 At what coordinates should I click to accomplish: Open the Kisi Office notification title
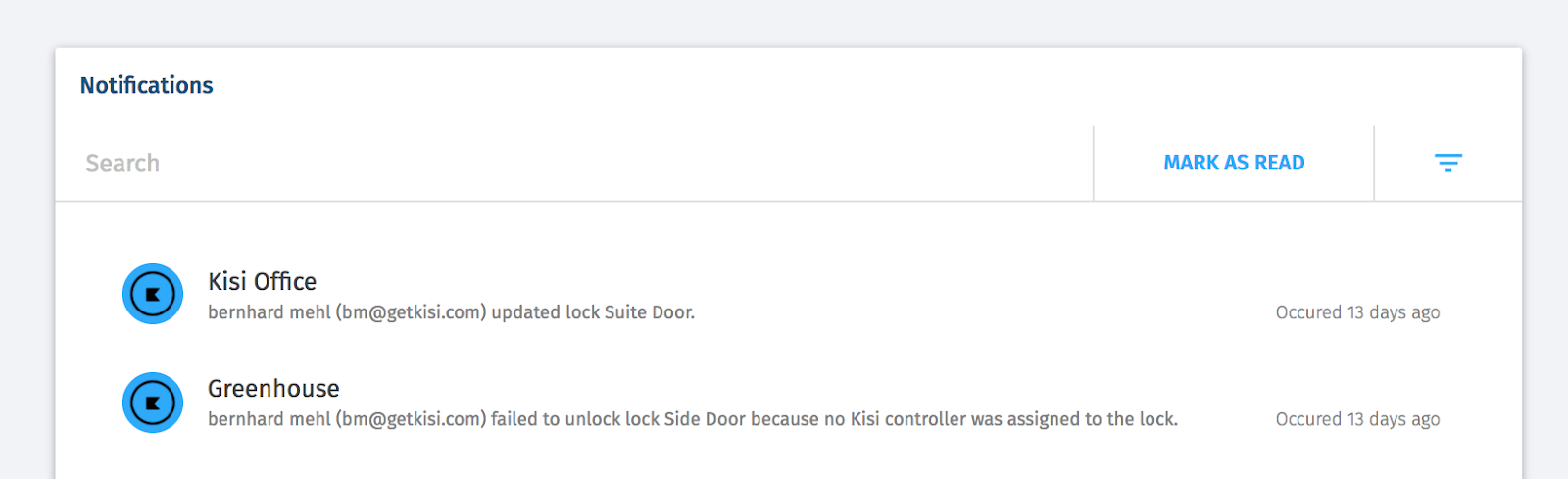pos(262,282)
